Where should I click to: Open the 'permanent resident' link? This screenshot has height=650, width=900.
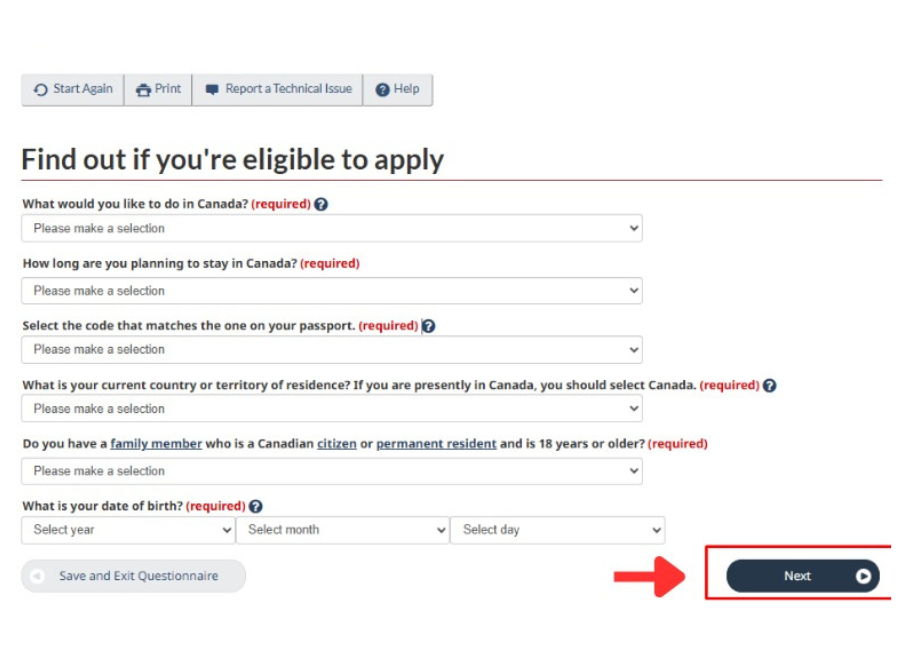click(x=436, y=444)
